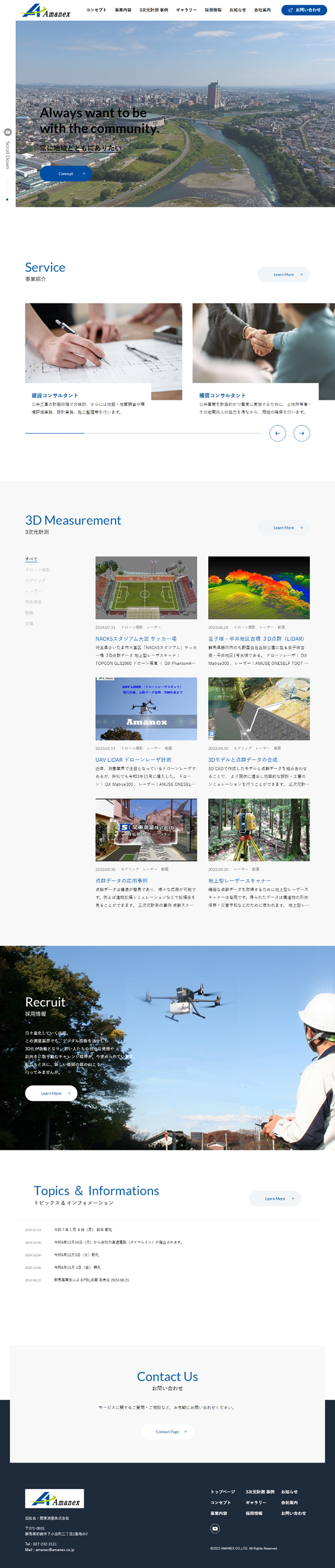Show the next service slide
Screen dimensions: 335x1568
pos(302,433)
